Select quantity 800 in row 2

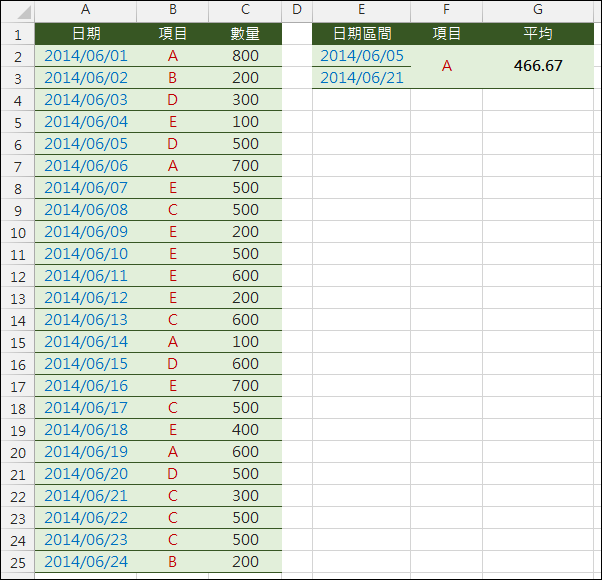[245, 56]
